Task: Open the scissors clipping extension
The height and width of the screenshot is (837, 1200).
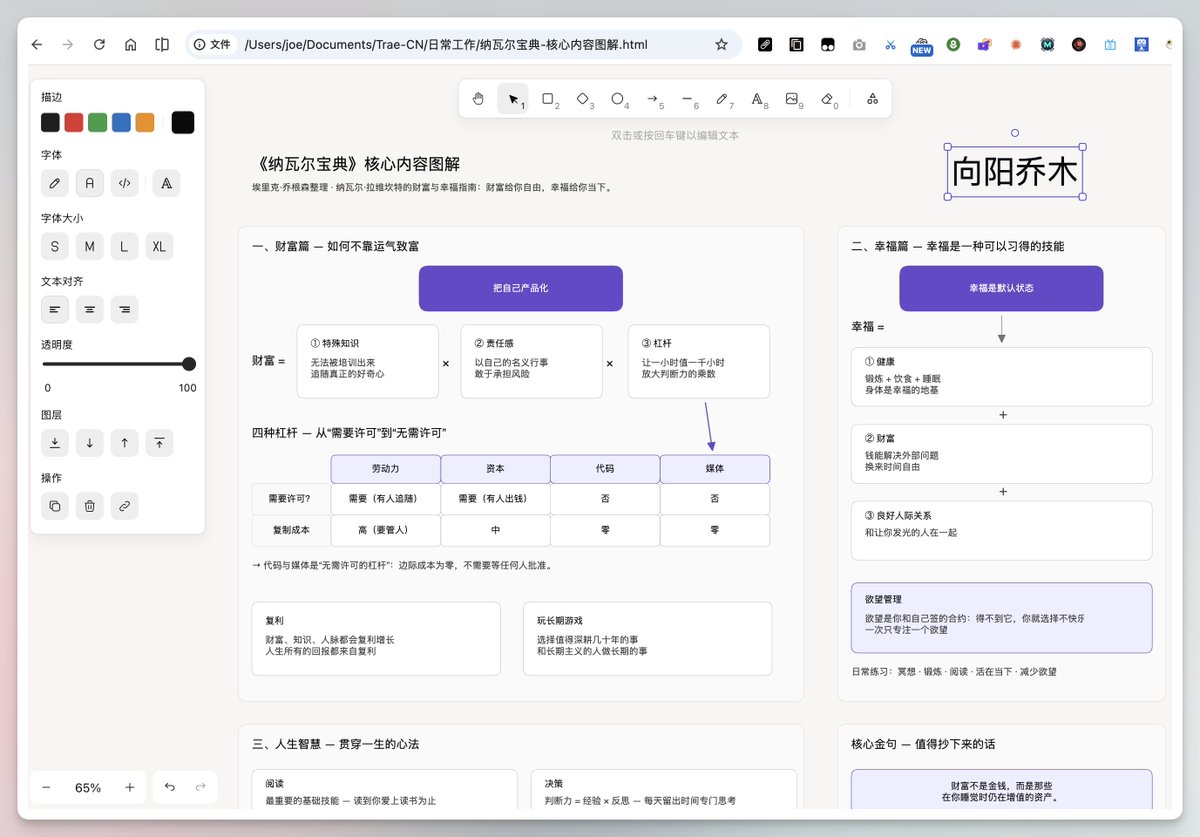Action: [890, 45]
